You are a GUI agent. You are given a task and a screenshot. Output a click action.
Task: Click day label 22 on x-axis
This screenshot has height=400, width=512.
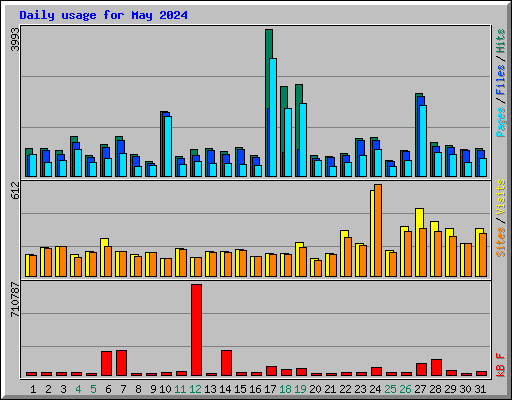[x=345, y=389]
